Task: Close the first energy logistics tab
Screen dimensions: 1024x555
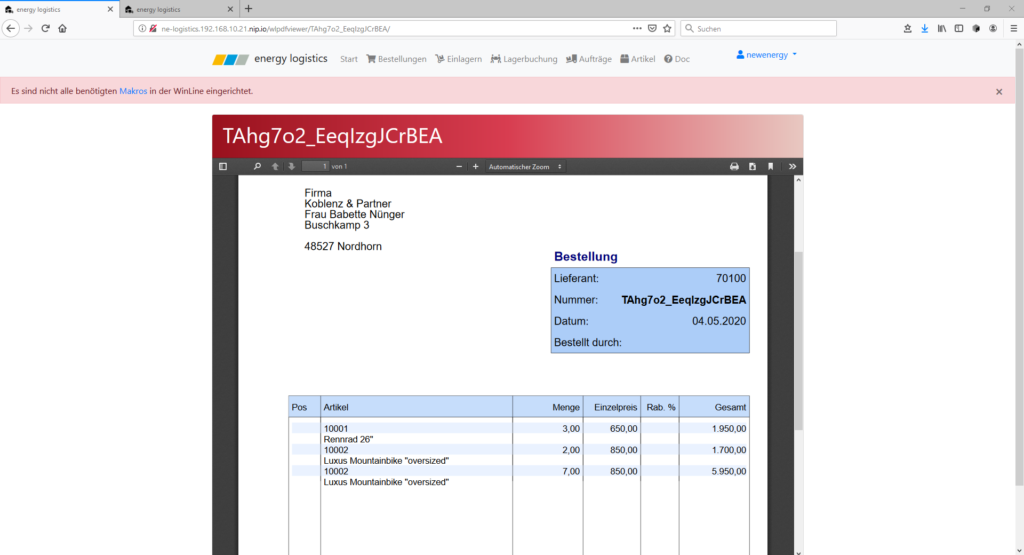Action: point(110,9)
